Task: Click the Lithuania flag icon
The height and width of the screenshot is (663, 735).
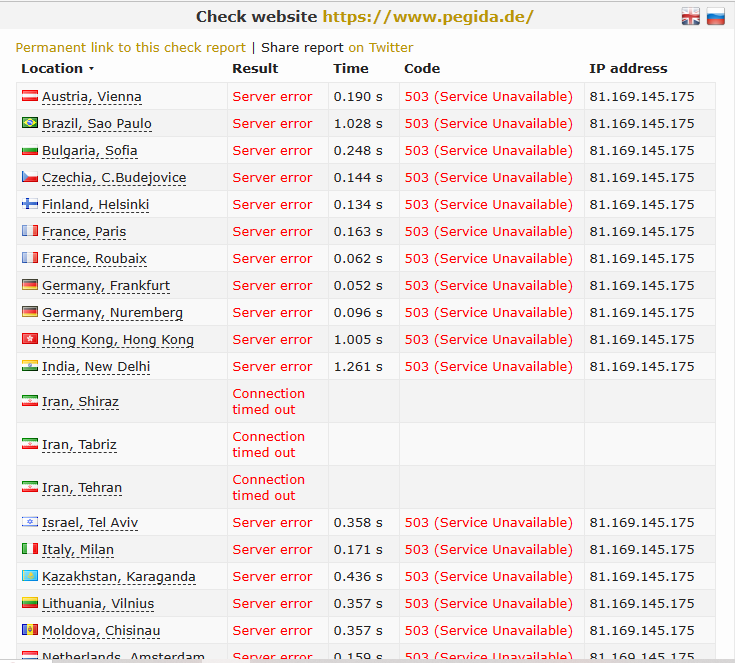Action: pyautogui.click(x=30, y=603)
